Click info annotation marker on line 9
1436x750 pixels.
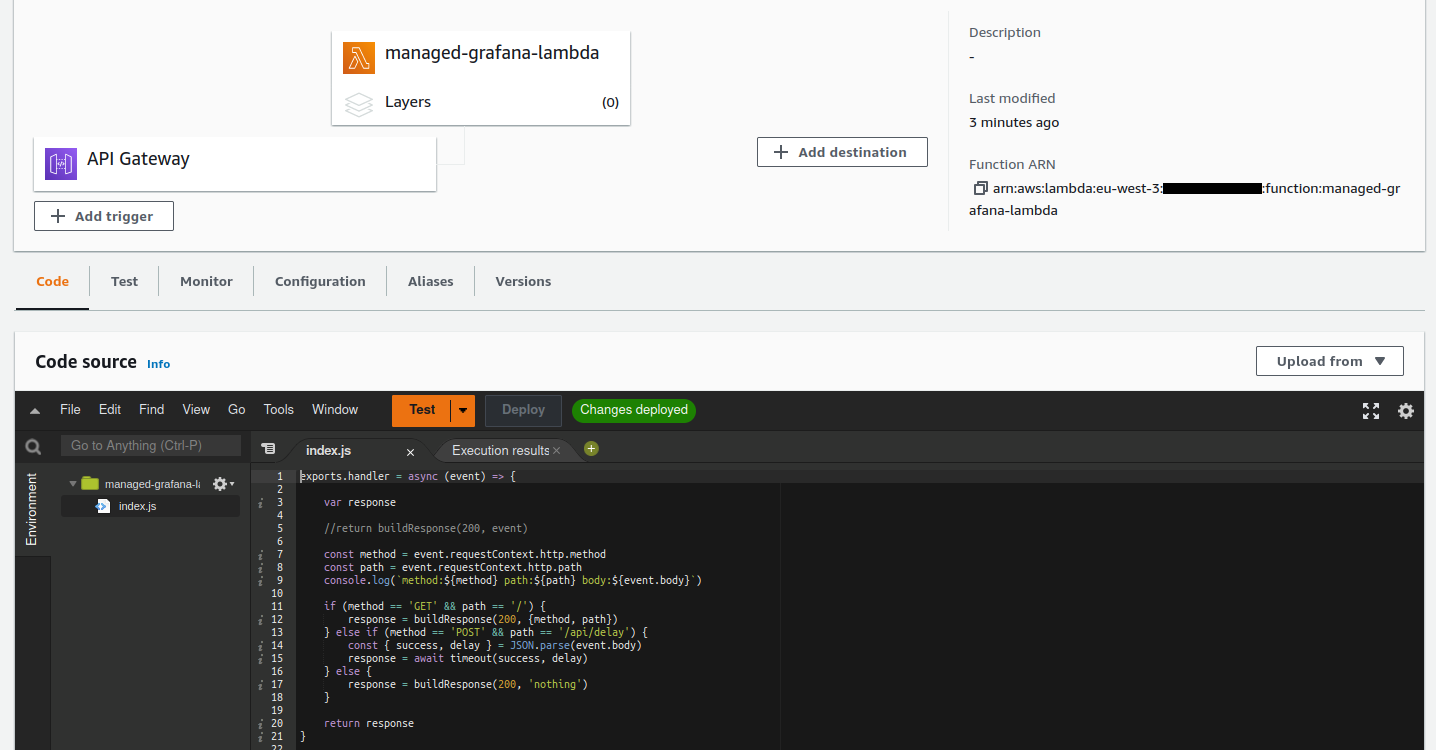(260, 581)
